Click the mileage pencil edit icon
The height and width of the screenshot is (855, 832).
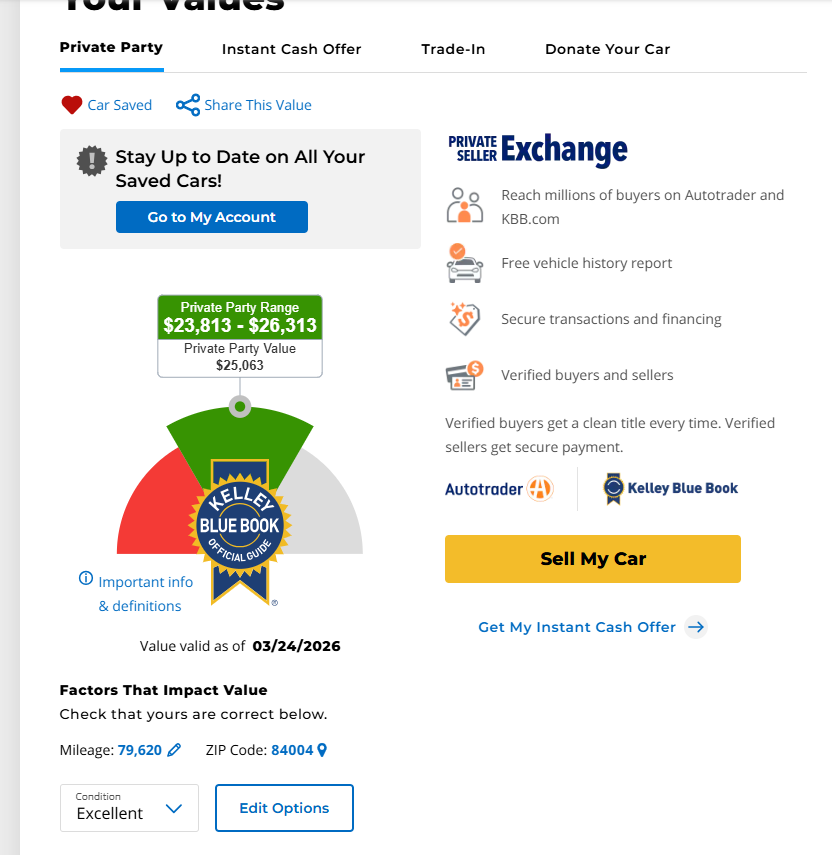click(x=174, y=750)
